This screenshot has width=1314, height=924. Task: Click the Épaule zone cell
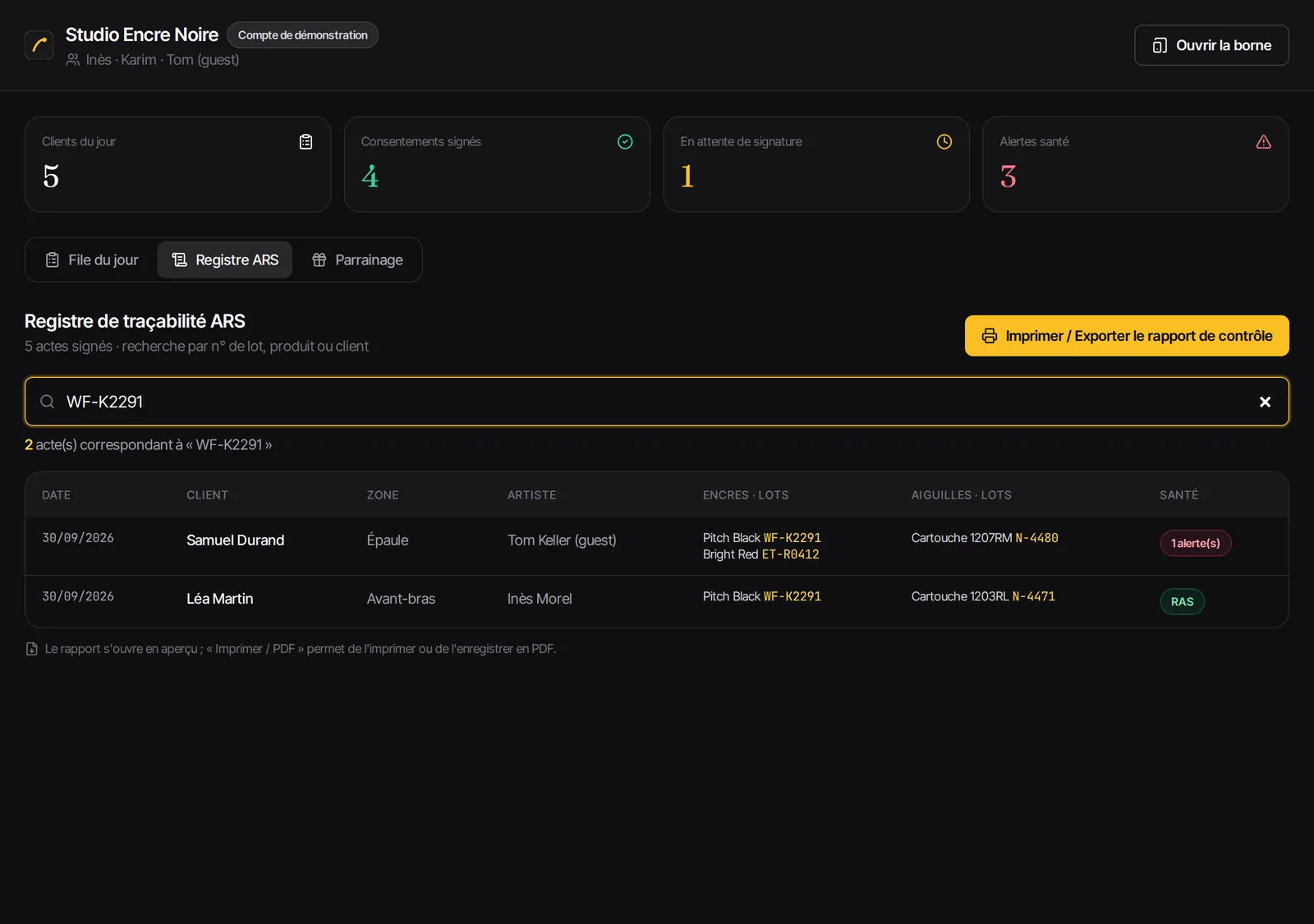(388, 540)
